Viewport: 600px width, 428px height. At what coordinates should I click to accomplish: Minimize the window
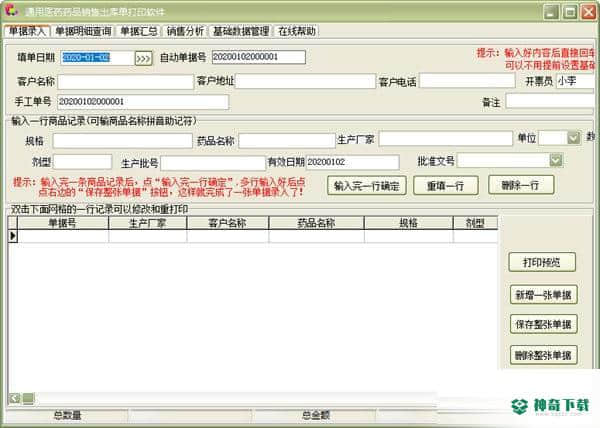[551, 12]
